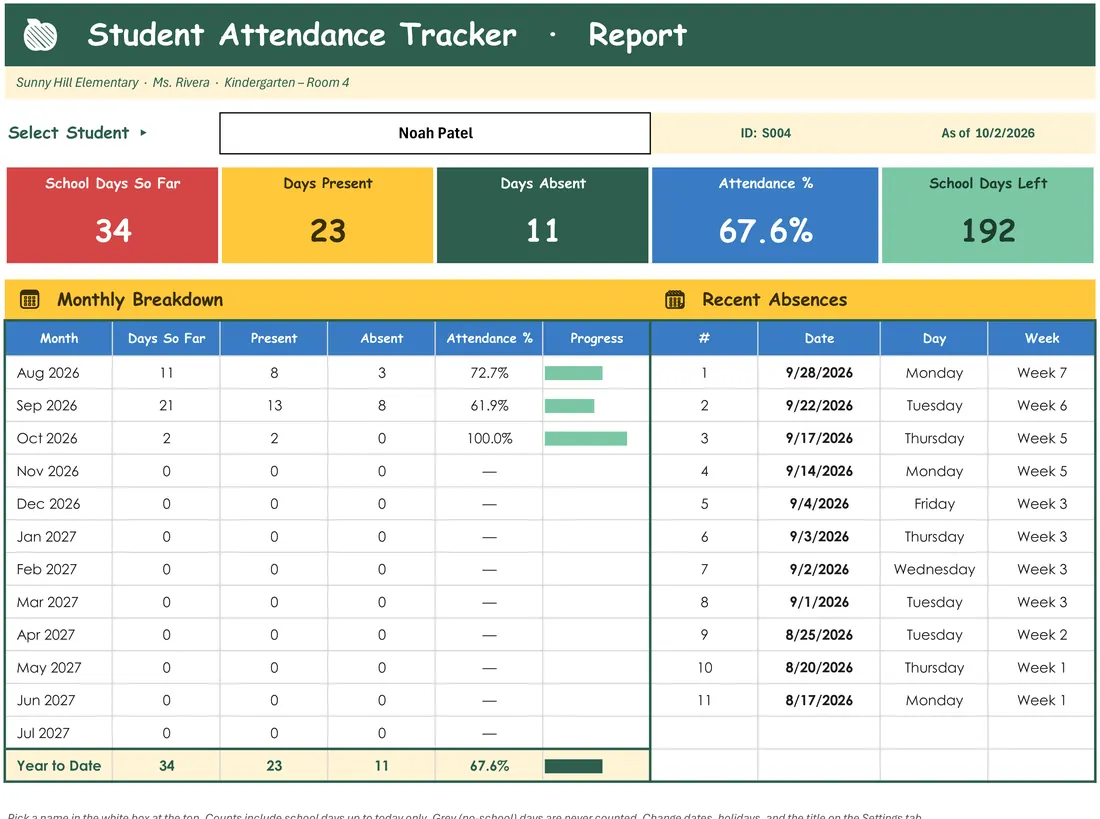Image resolution: width=1100 pixels, height=819 pixels.
Task: Select the 8/25/2026 absence date
Action: pyautogui.click(x=819, y=635)
